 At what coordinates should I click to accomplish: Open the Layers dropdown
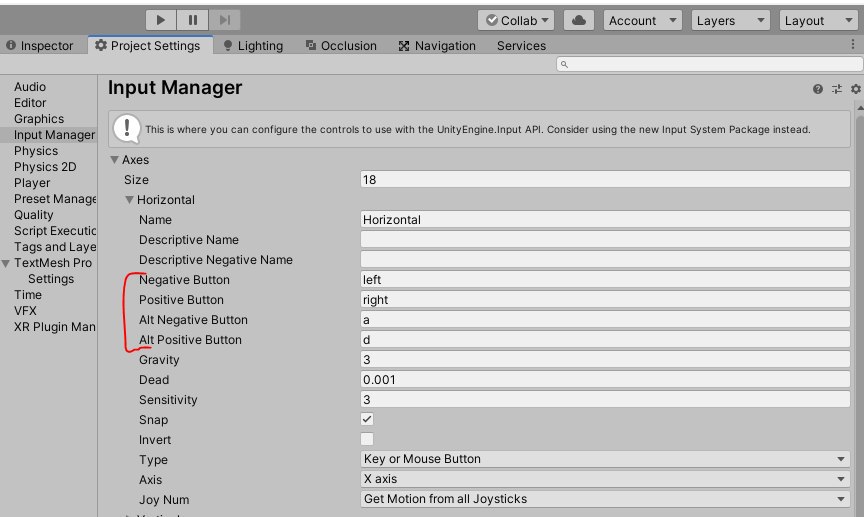[x=730, y=20]
